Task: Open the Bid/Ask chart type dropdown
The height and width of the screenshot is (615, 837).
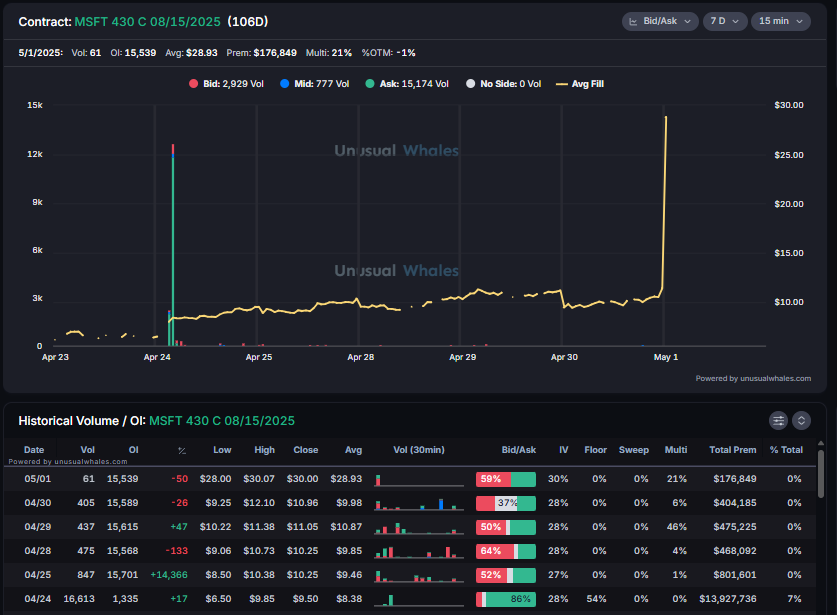Action: coord(660,21)
